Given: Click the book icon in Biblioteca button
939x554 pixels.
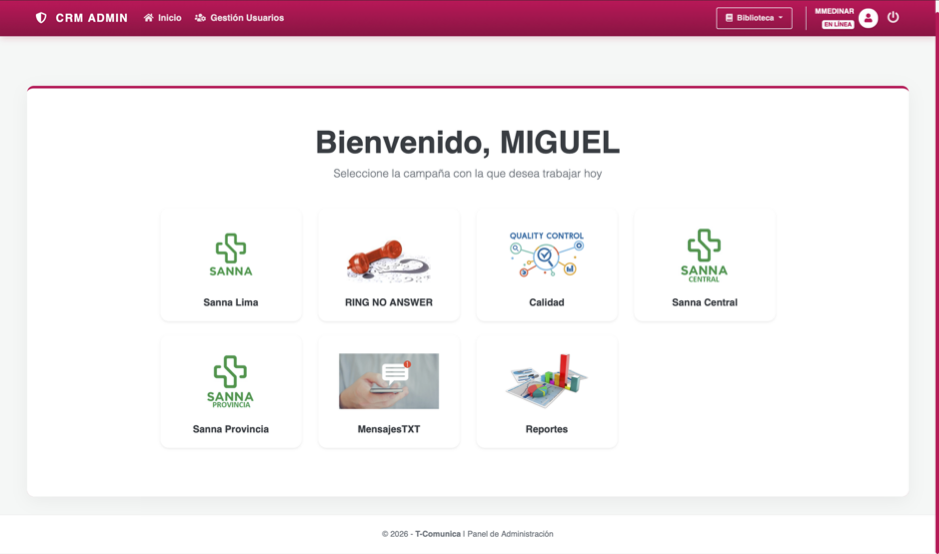Looking at the screenshot, I should click(x=729, y=18).
